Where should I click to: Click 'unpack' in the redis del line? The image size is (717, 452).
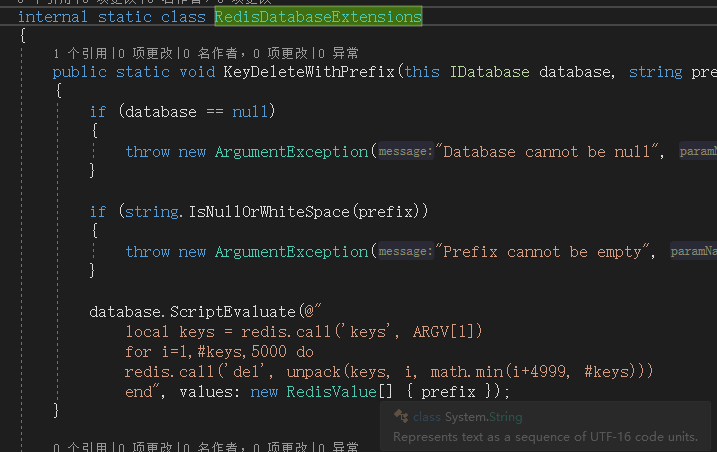313,372
